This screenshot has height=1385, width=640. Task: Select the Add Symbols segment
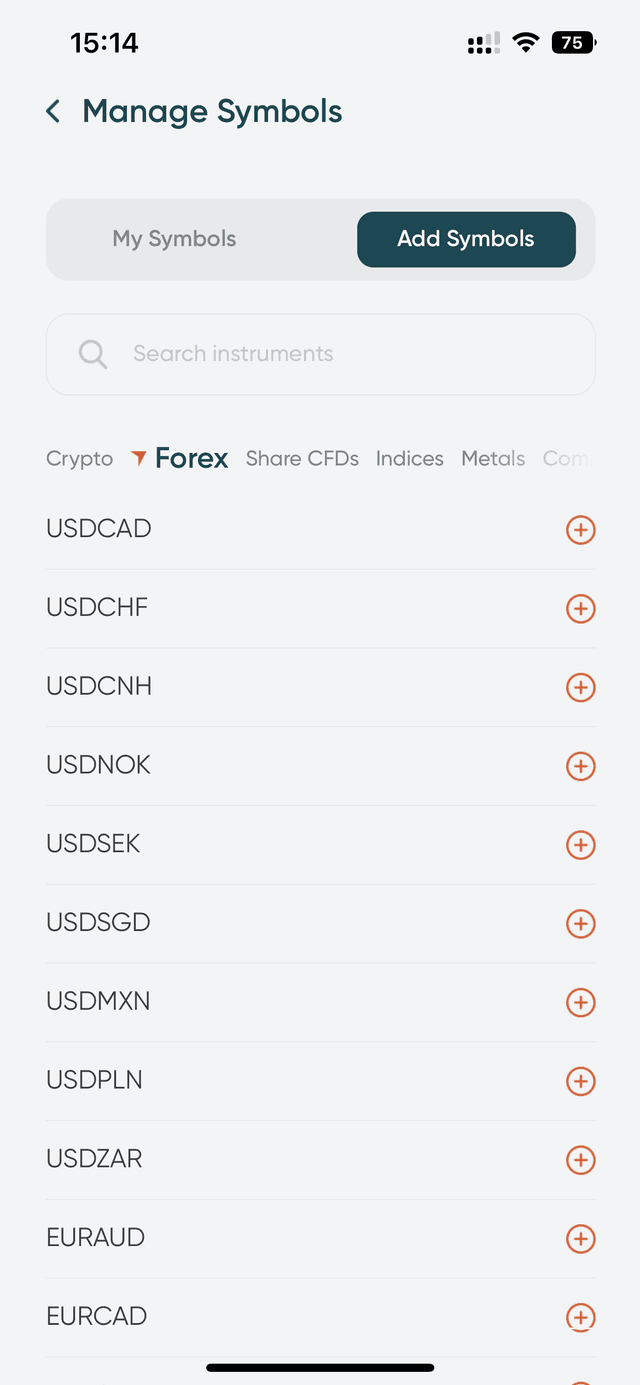(x=466, y=239)
